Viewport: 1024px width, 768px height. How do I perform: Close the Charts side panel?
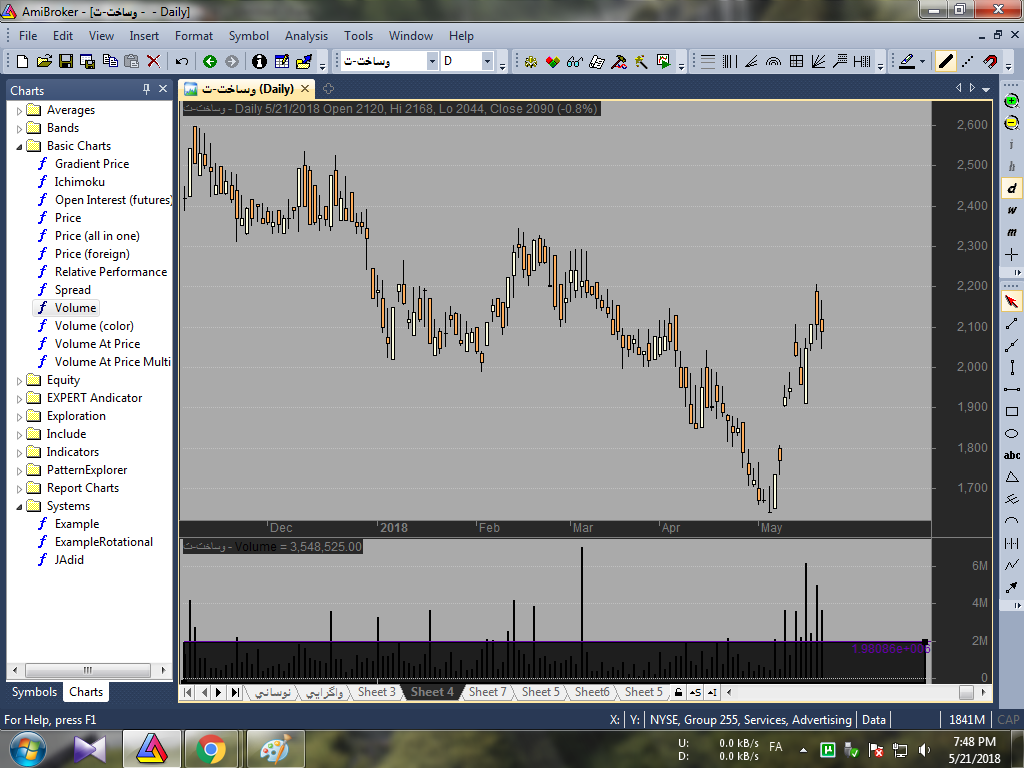click(163, 89)
